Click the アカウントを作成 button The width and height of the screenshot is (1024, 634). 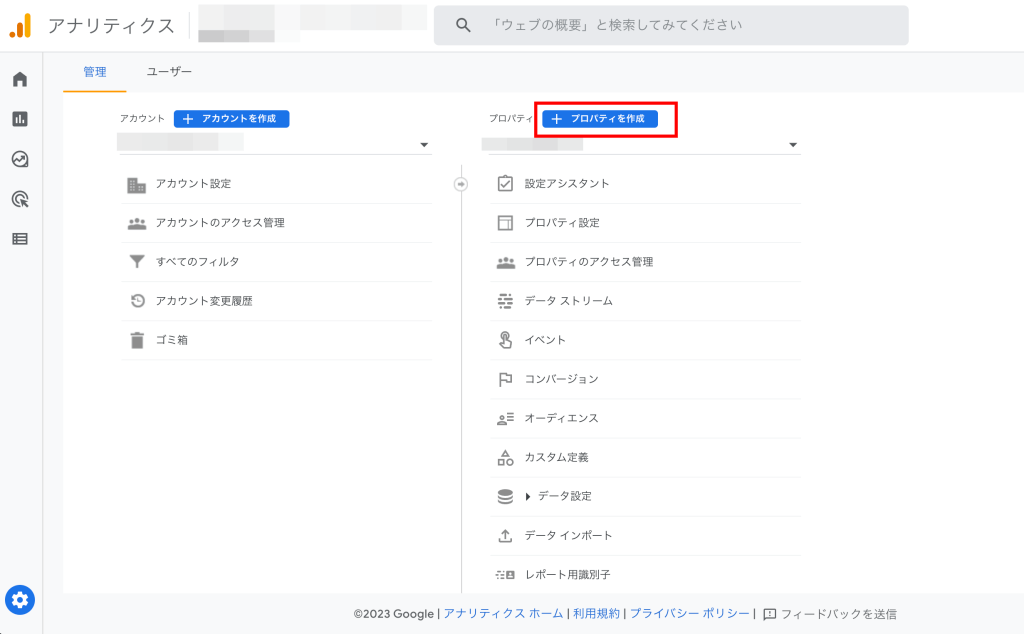click(x=231, y=119)
